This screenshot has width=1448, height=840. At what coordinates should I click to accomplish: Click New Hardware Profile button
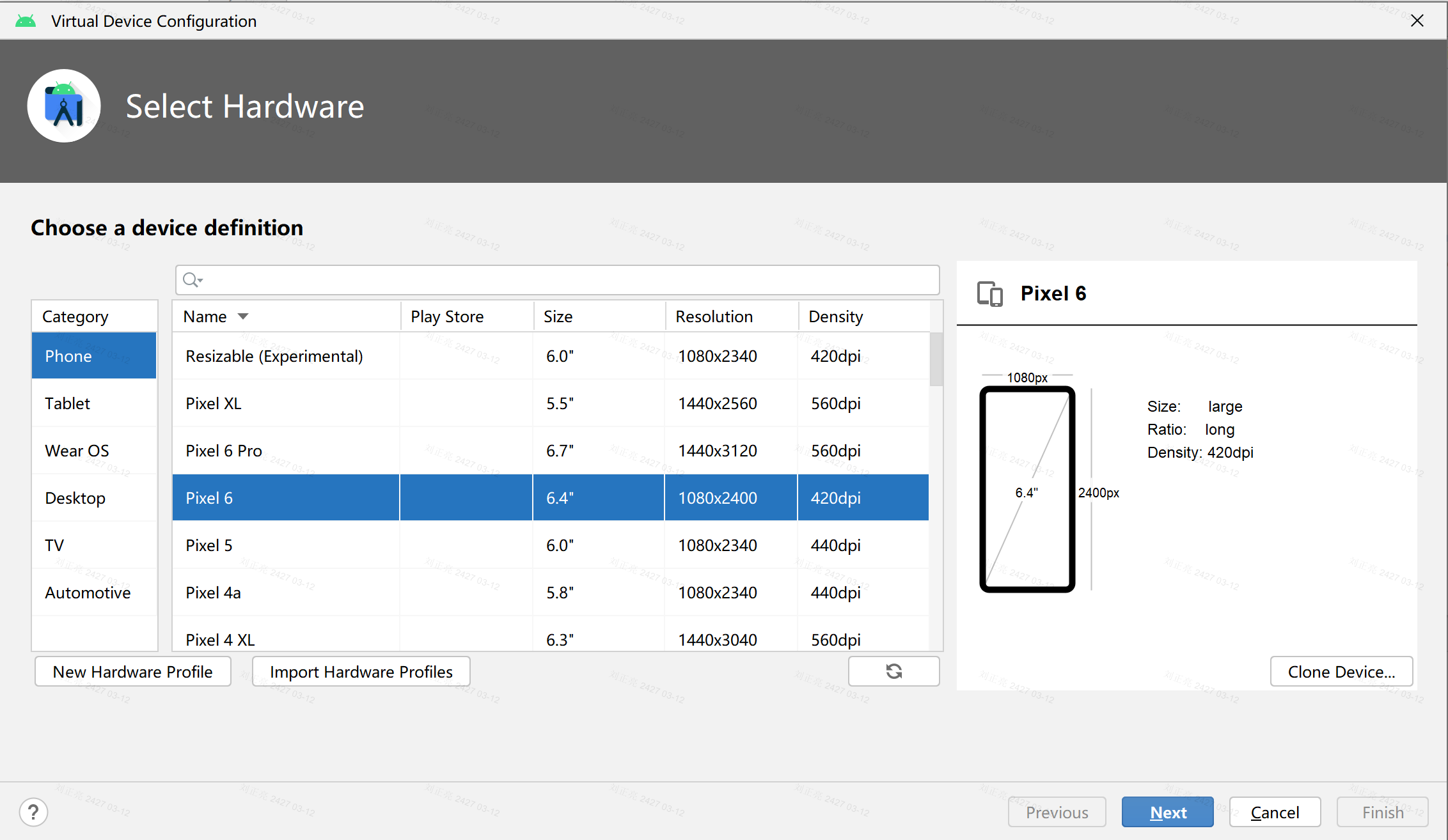(133, 671)
